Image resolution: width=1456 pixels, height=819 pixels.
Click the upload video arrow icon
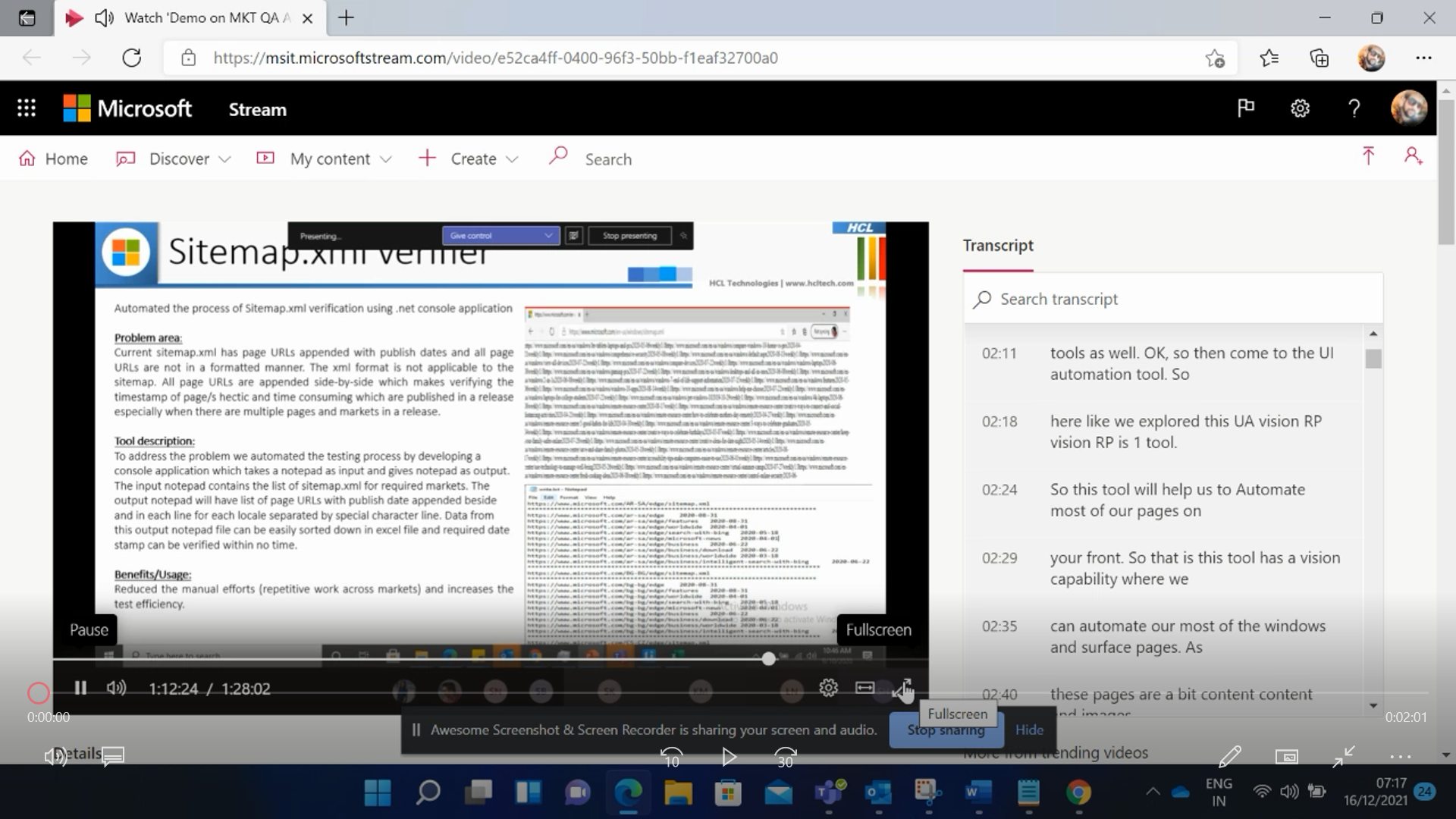1368,156
